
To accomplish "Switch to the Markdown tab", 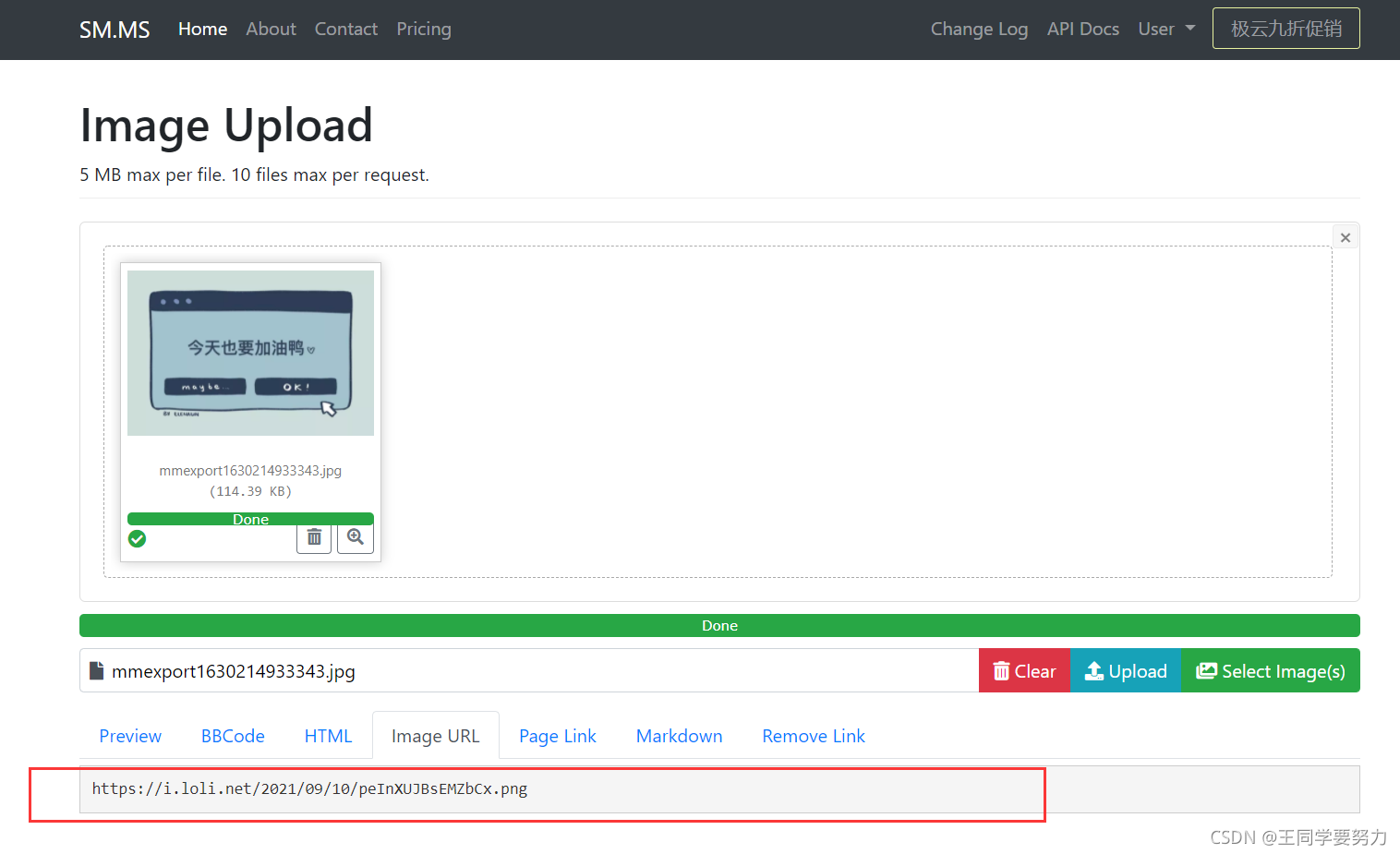I will click(x=679, y=736).
